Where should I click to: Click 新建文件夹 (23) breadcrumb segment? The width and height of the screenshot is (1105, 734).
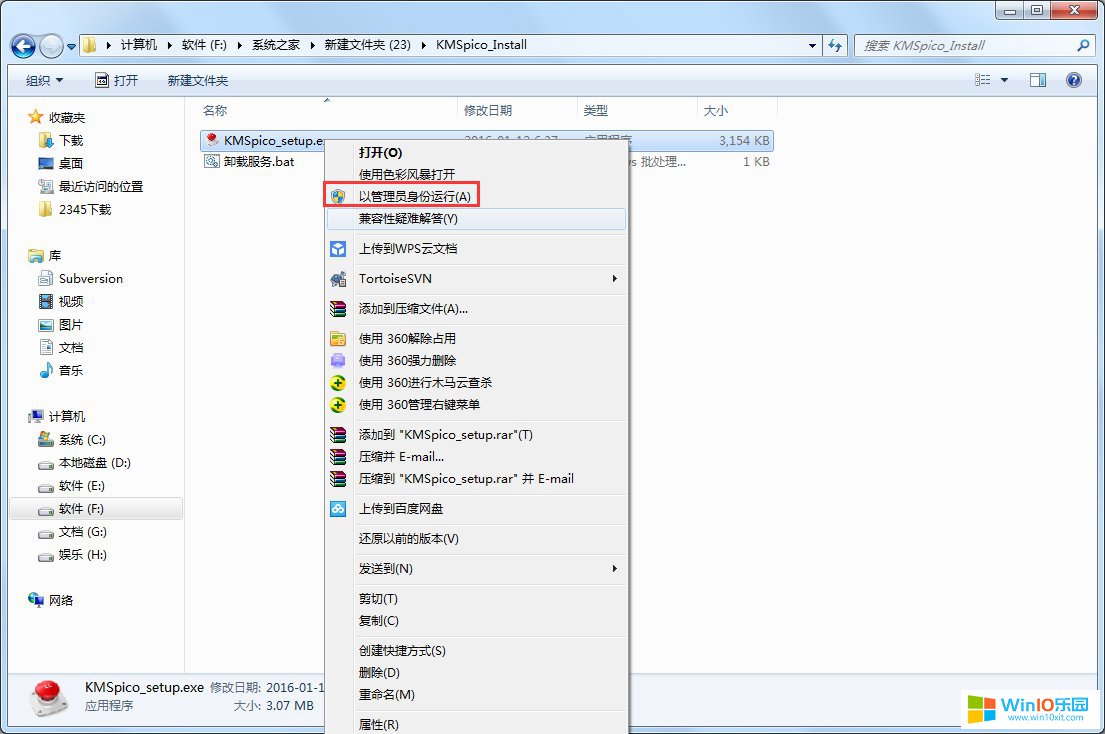pos(367,45)
